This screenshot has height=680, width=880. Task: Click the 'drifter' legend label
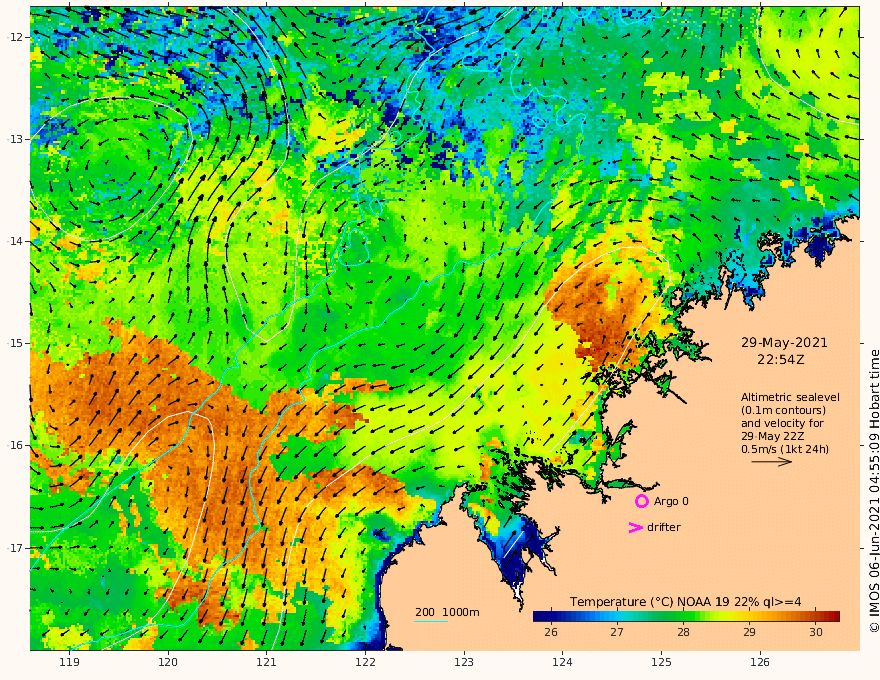[x=664, y=527]
